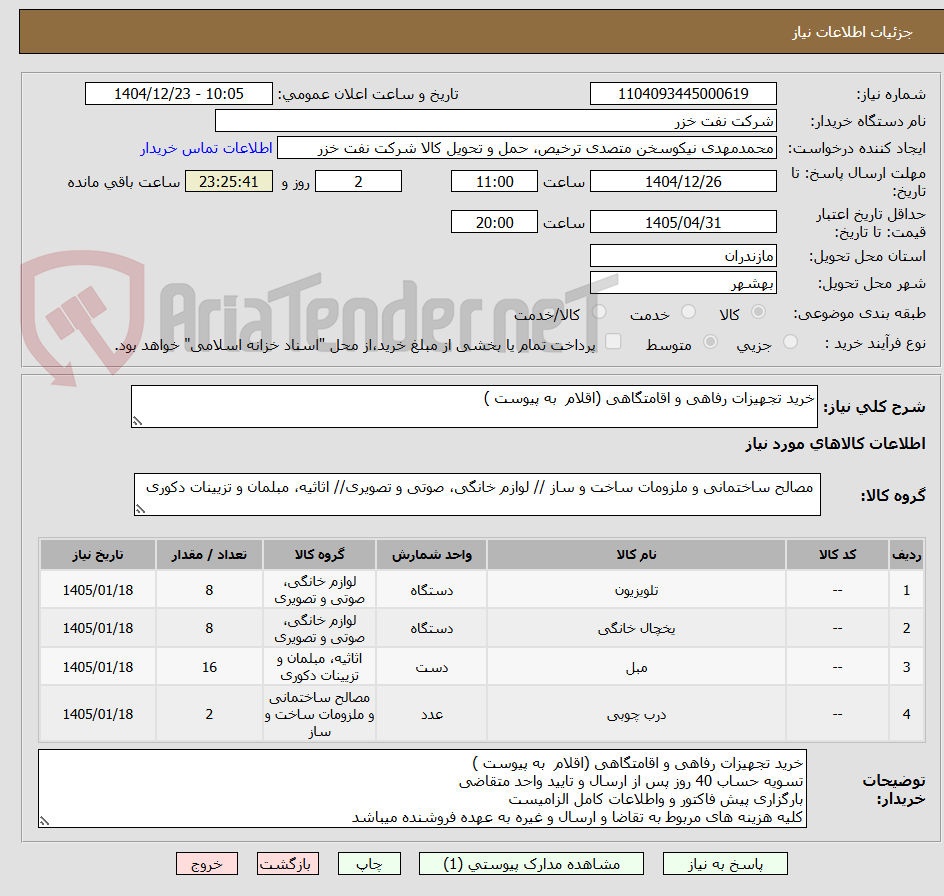Click the اطلاعات کالاهای مورد نیاز section heading
The width and height of the screenshot is (944, 896).
tap(835, 444)
